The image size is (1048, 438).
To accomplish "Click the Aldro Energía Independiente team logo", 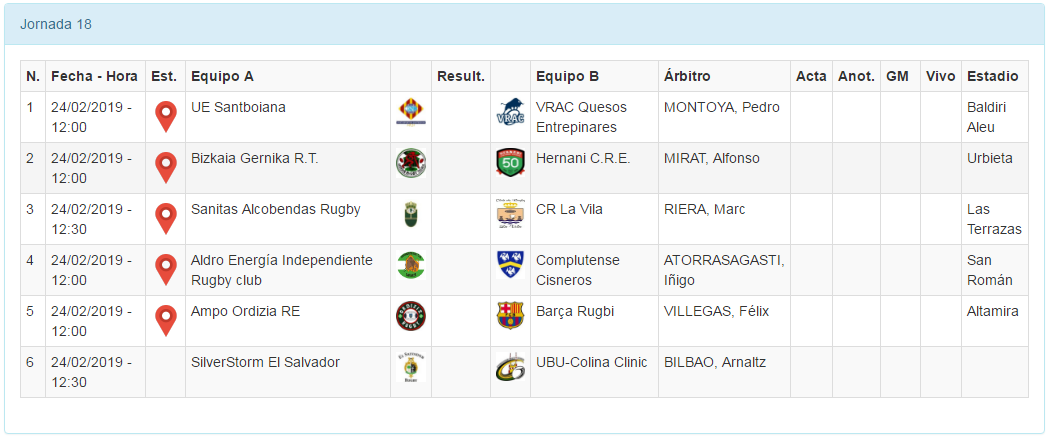I will [410, 265].
